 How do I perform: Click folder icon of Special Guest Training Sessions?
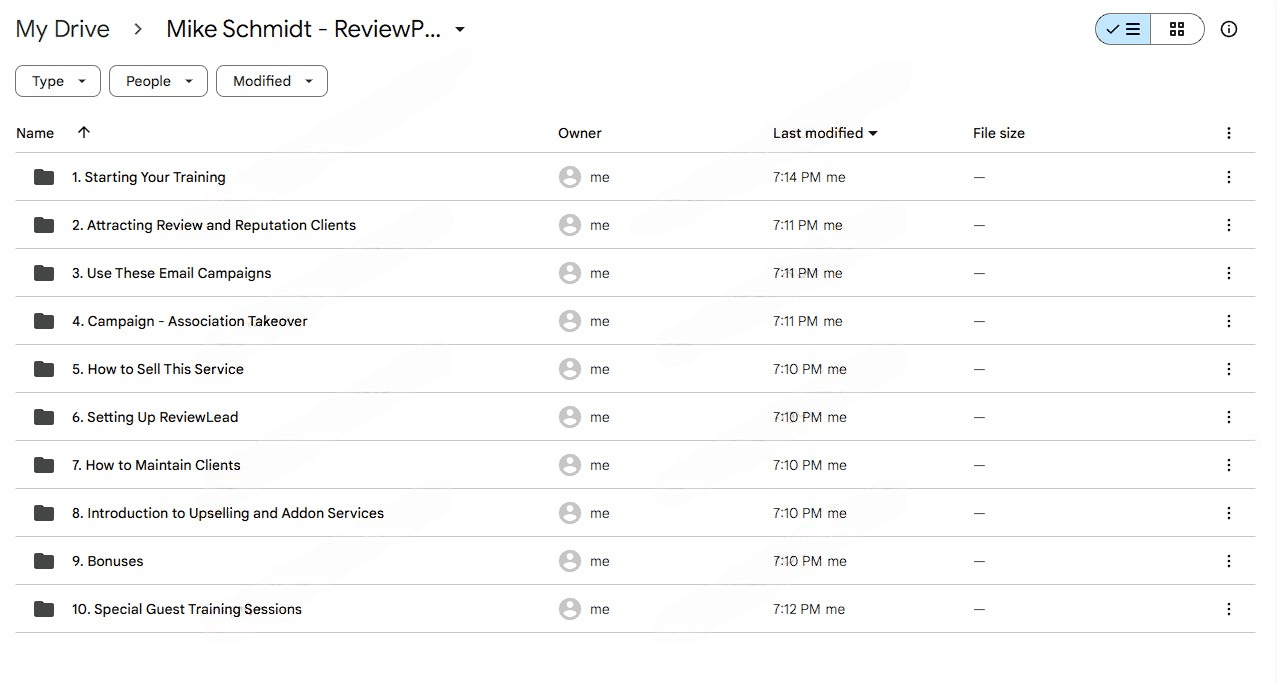44,609
